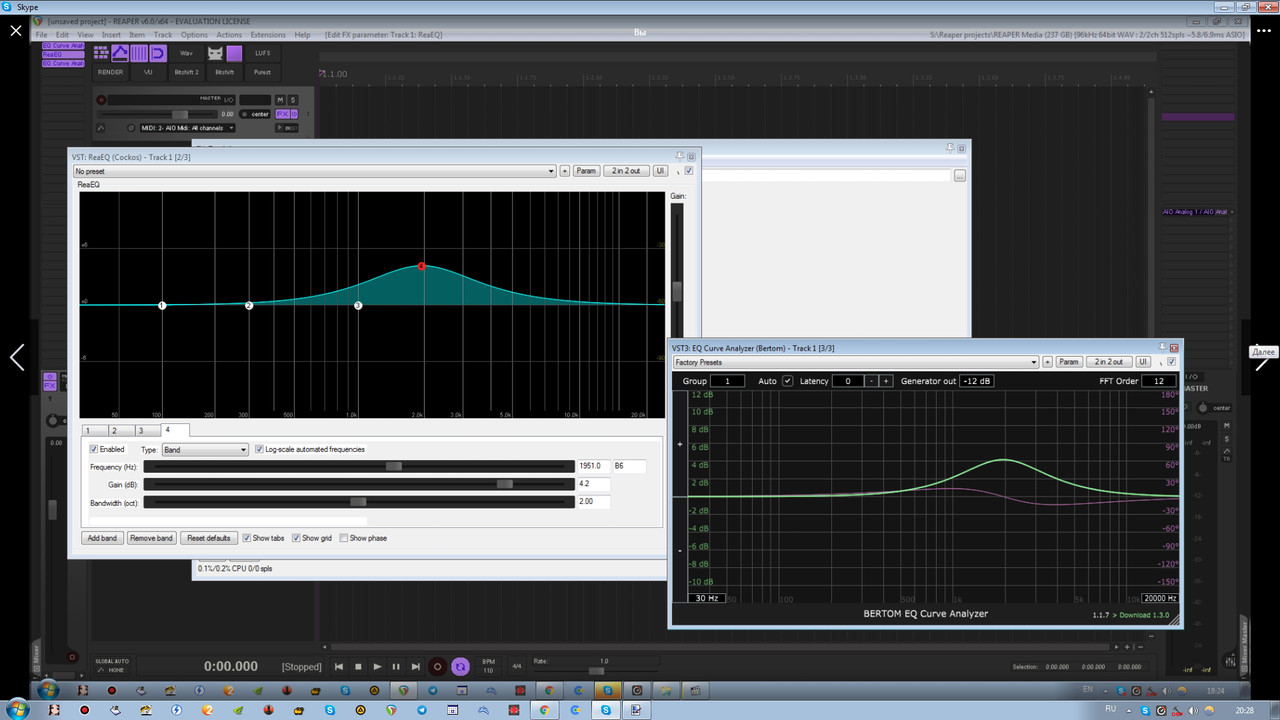This screenshot has height=720, width=1280.
Task: Go to project start in transport
Action: coord(339,666)
